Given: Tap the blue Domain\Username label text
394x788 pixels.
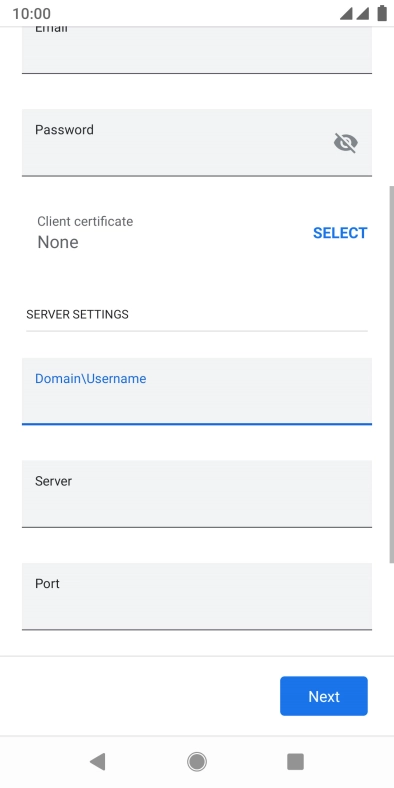Looking at the screenshot, I should tap(90, 378).
